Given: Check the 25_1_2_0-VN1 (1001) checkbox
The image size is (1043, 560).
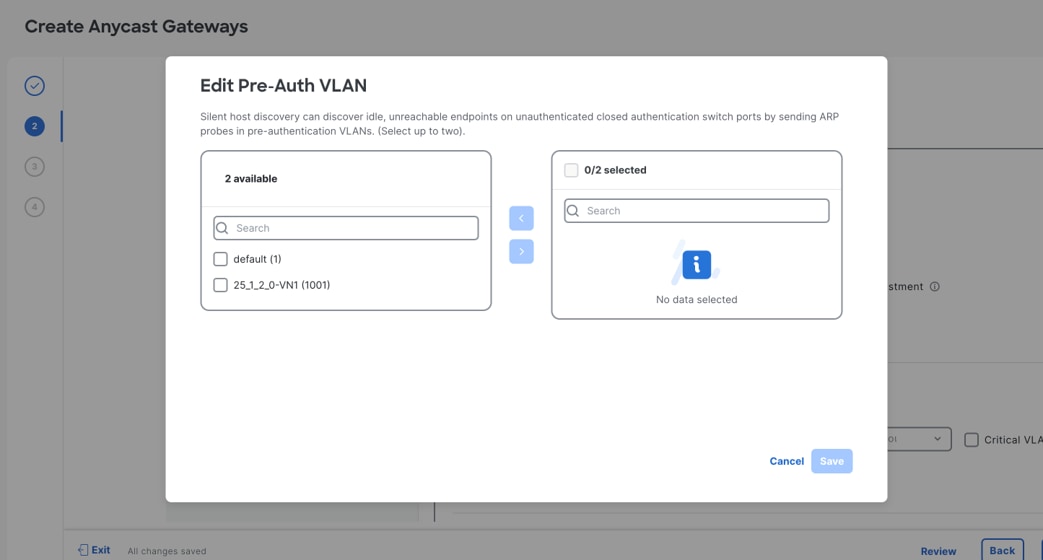Looking at the screenshot, I should pos(220,285).
